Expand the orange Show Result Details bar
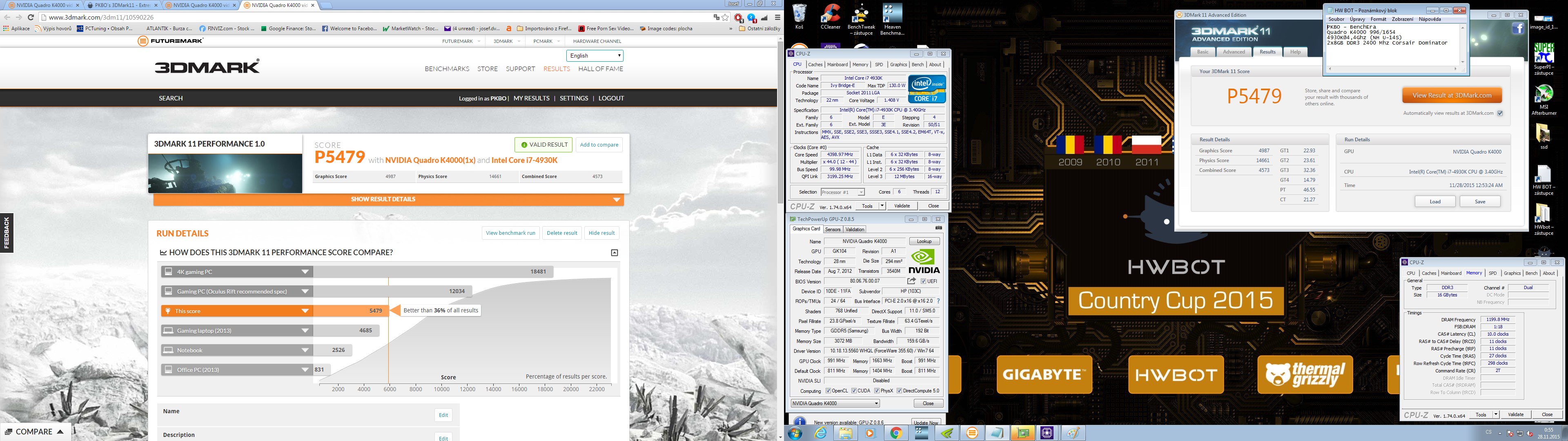Screen dimensions: 1568x441 point(388,199)
